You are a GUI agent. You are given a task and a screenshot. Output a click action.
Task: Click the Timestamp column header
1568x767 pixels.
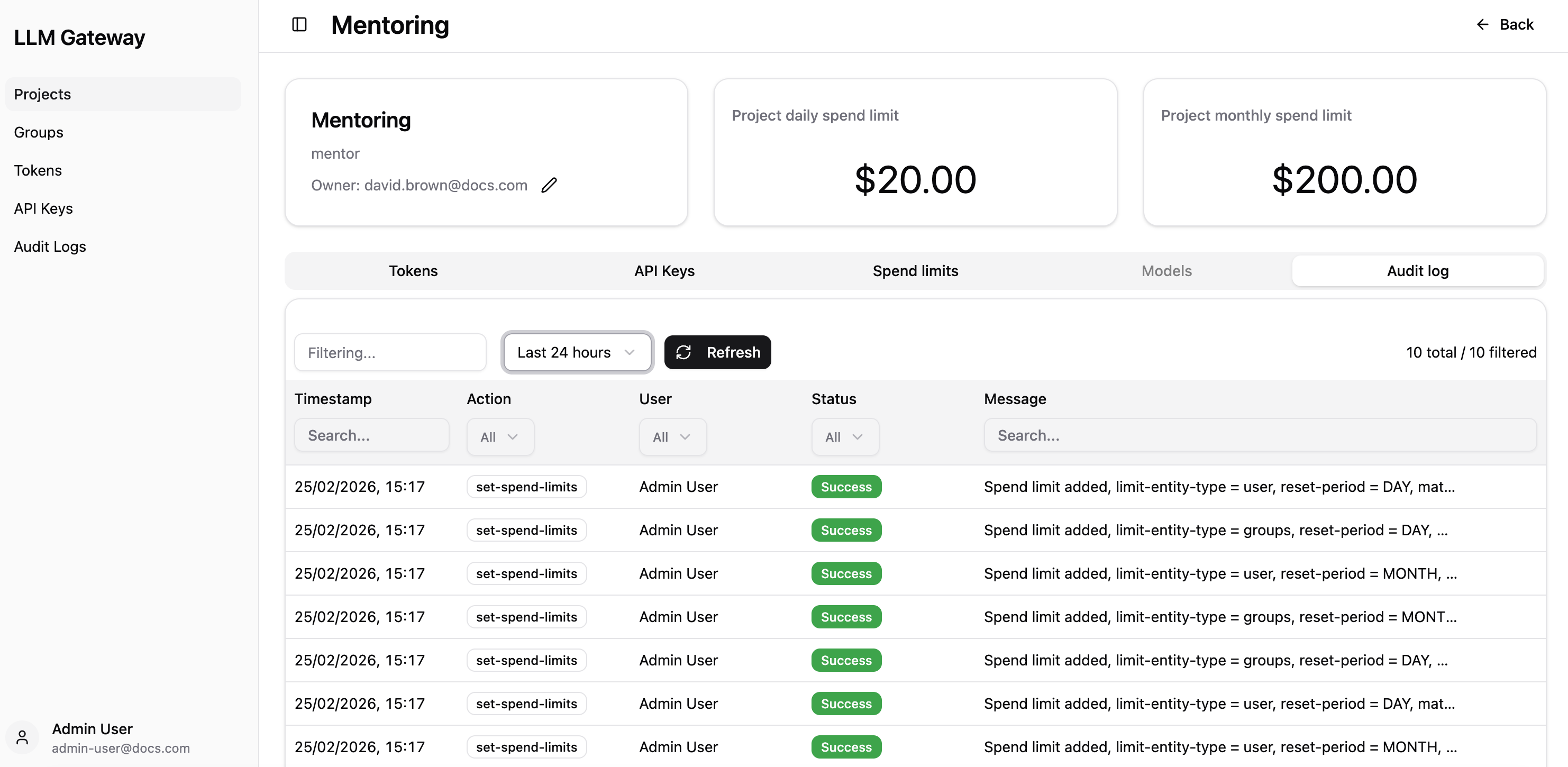(x=333, y=399)
